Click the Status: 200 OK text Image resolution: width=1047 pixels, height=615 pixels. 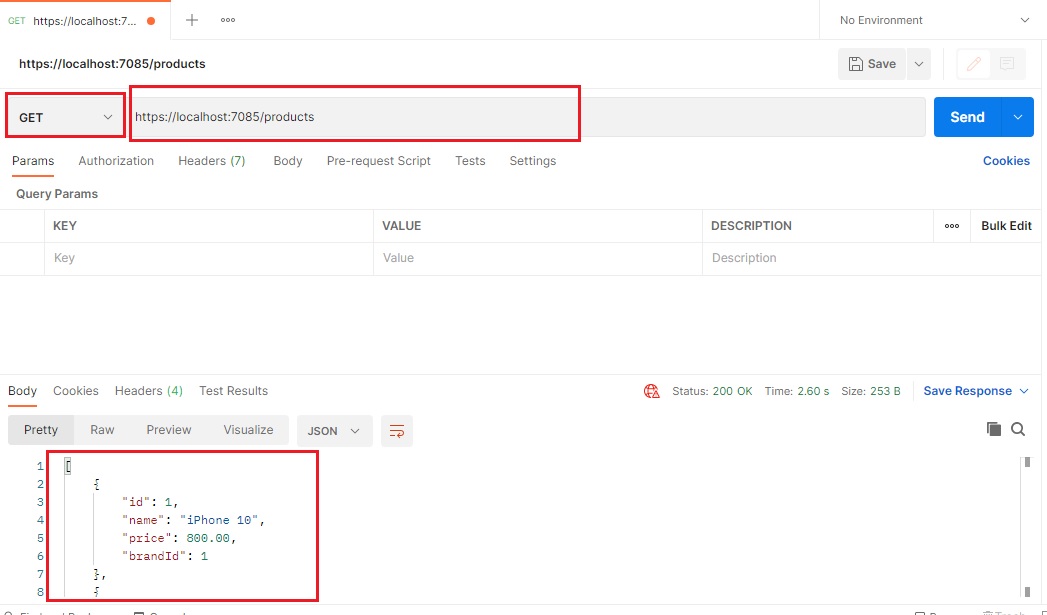[x=712, y=391]
